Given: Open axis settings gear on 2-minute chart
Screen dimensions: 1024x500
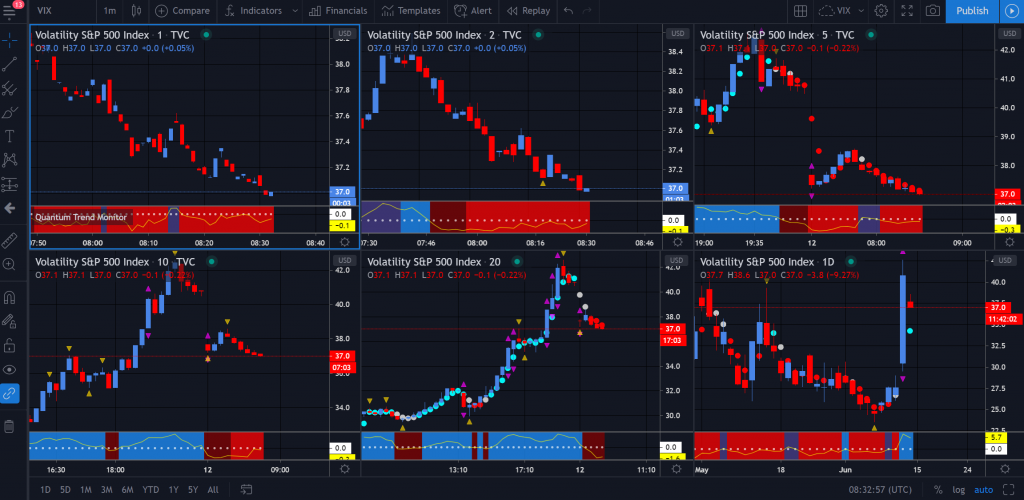Looking at the screenshot, I should (677, 242).
